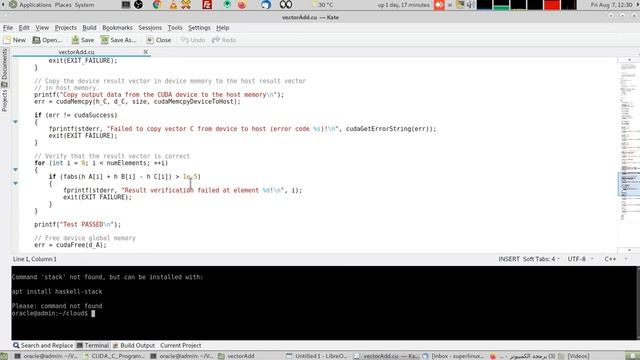Screen dimensions: 640x360
Task: Click Line 1, Column 1 status indicator
Action: (35, 259)
